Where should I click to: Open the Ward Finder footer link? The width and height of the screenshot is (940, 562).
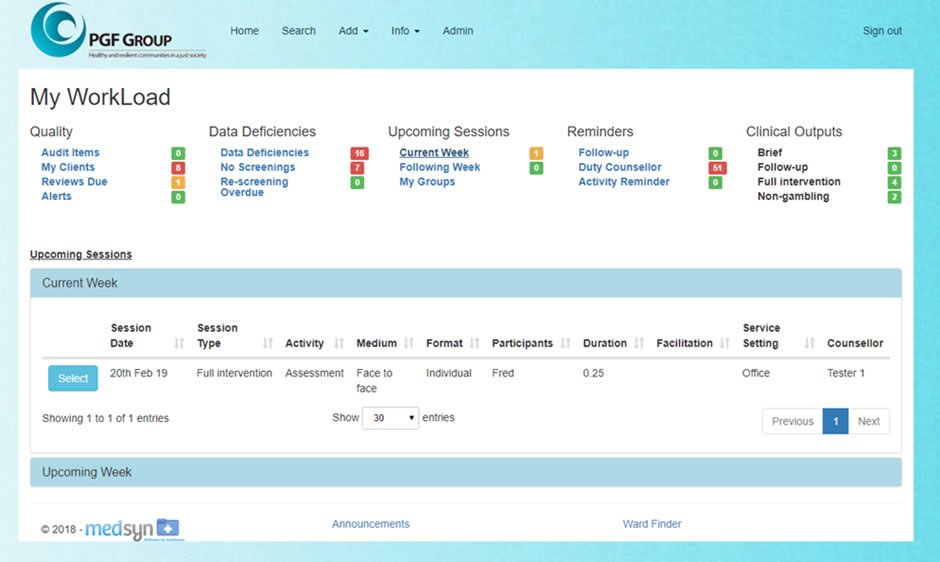(651, 524)
